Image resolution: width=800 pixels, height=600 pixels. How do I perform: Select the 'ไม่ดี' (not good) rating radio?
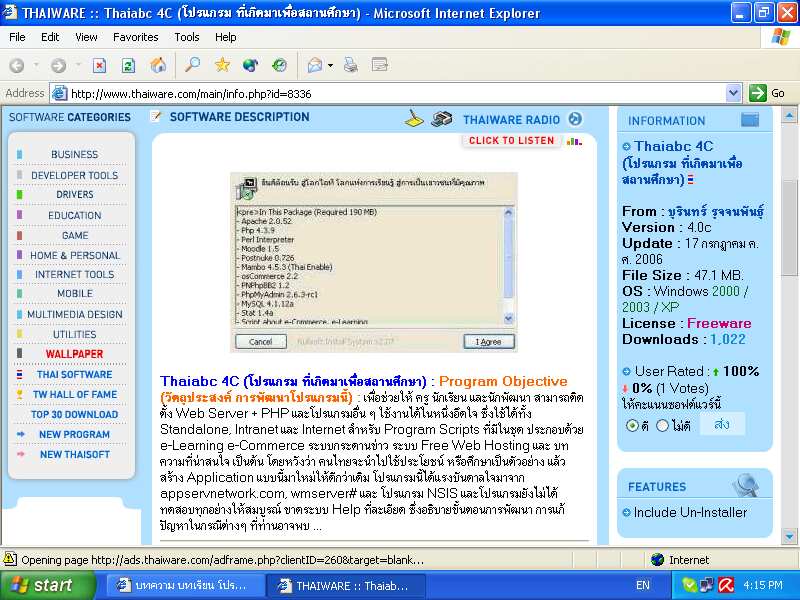pyautogui.click(x=662, y=425)
